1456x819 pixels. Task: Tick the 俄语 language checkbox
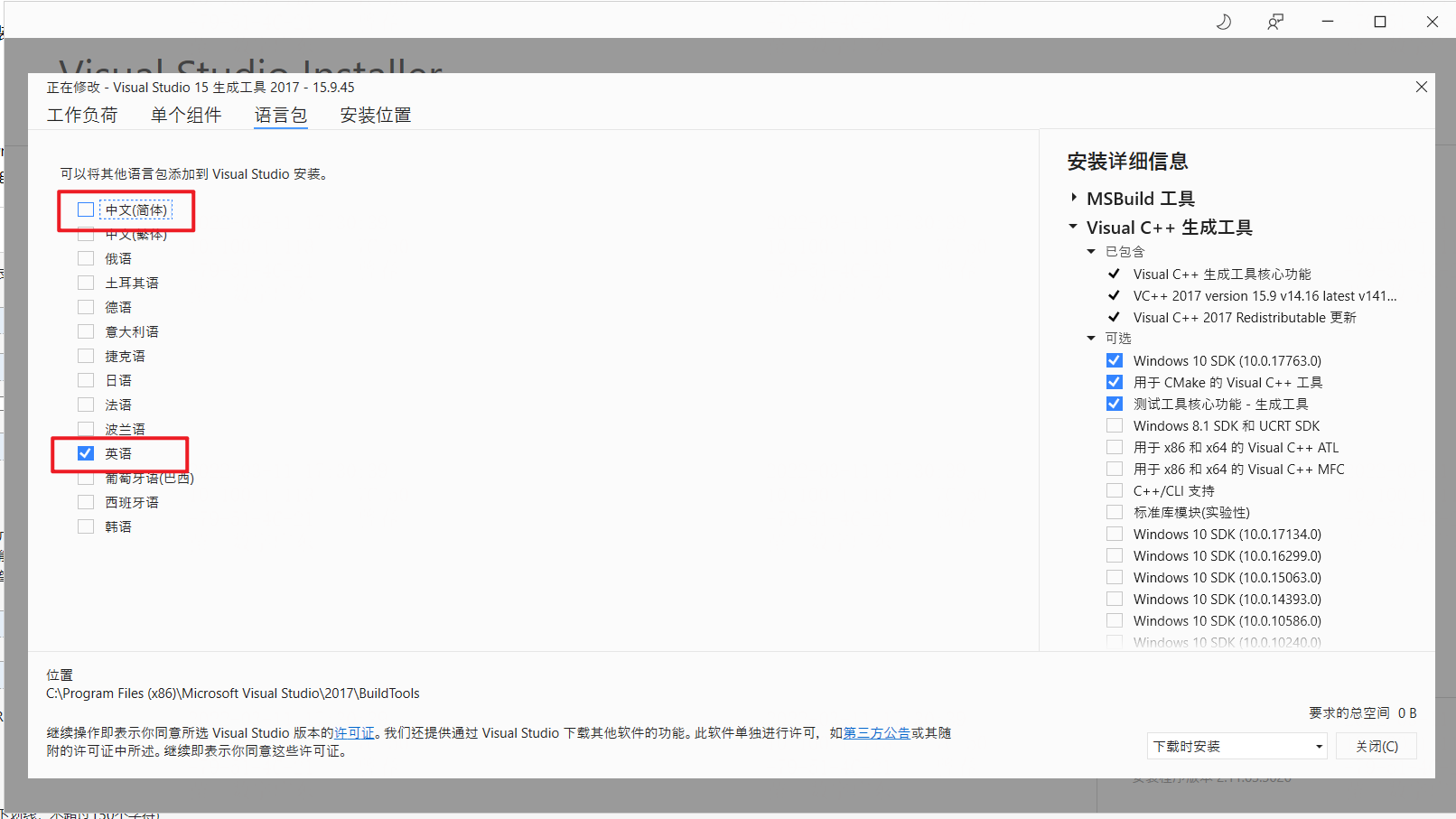tap(86, 258)
